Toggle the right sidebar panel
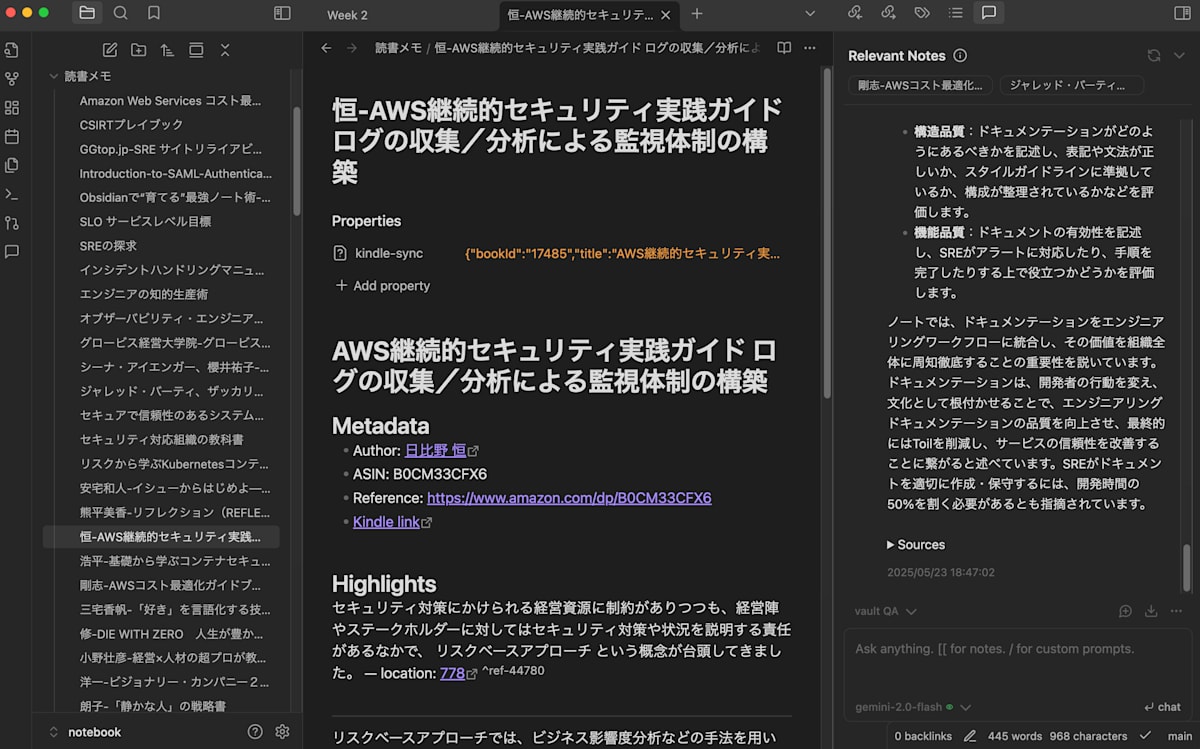Image resolution: width=1200 pixels, height=749 pixels. click(x=1182, y=13)
